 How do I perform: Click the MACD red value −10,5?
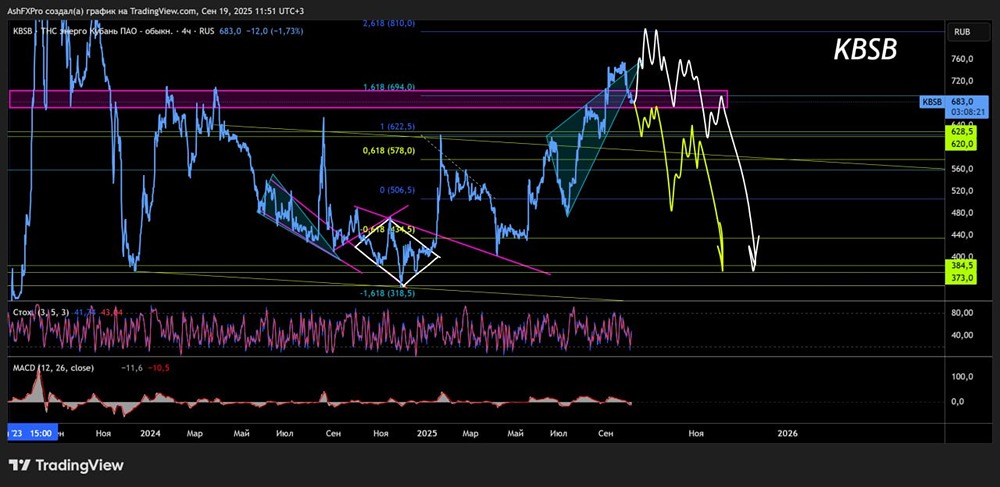pyautogui.click(x=158, y=368)
